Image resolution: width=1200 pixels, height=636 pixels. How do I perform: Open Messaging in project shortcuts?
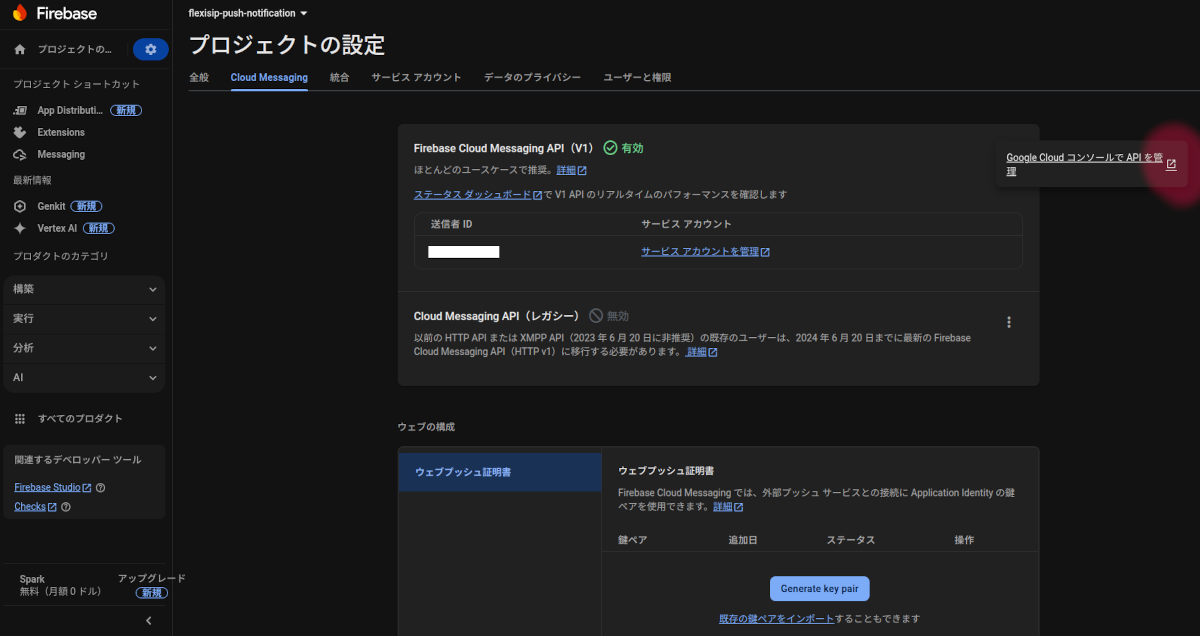(x=61, y=154)
